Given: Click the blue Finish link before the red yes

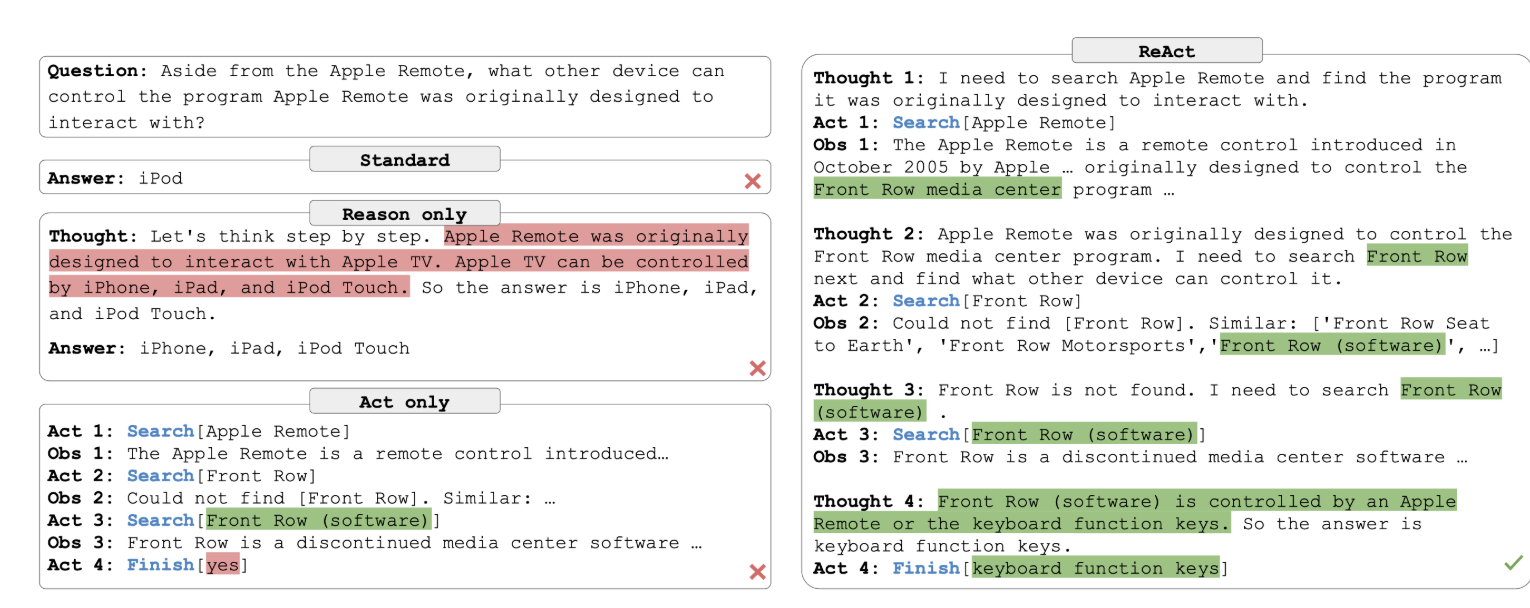Looking at the screenshot, I should 160,565.
